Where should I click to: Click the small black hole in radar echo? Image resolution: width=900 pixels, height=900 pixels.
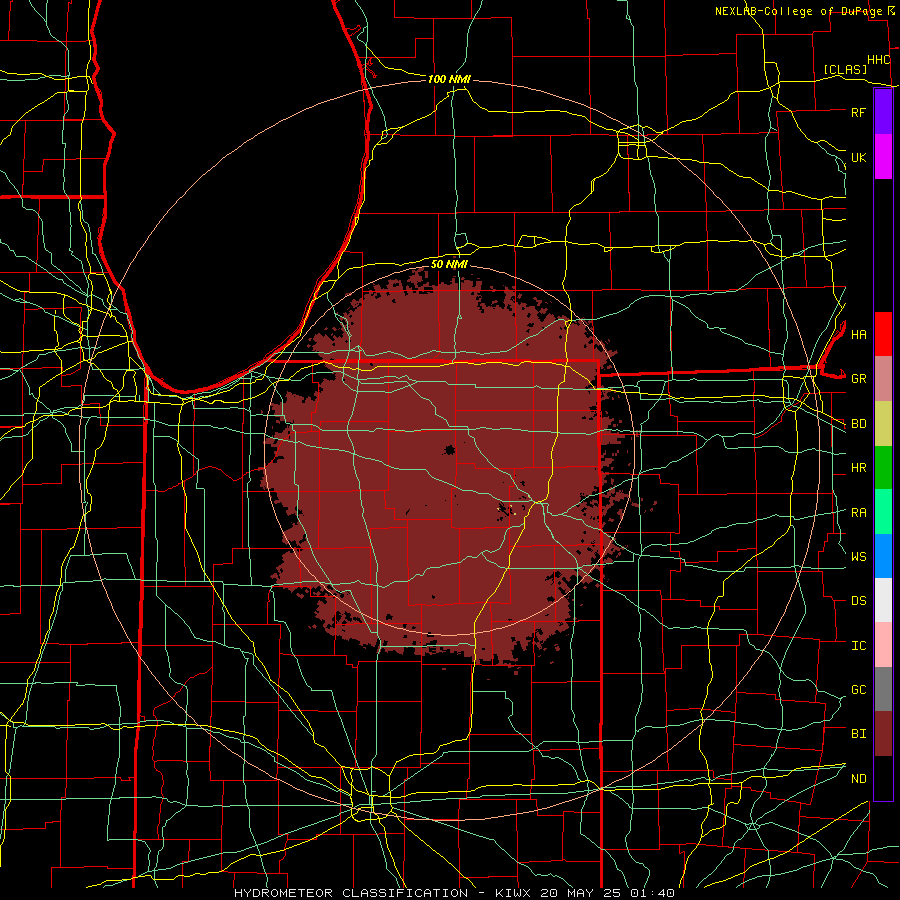(x=449, y=450)
